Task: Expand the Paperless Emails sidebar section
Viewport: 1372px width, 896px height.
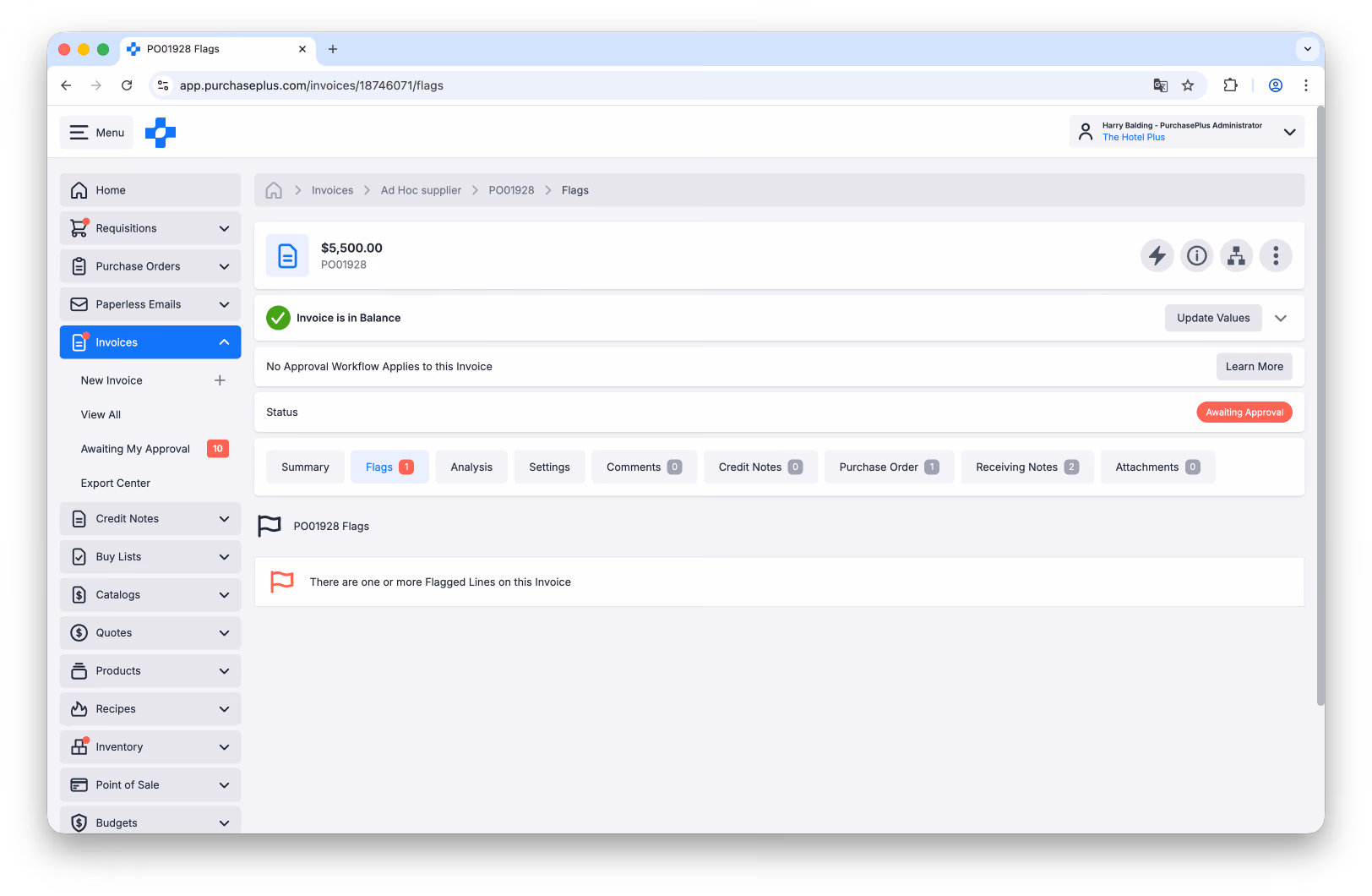Action: coord(224,304)
